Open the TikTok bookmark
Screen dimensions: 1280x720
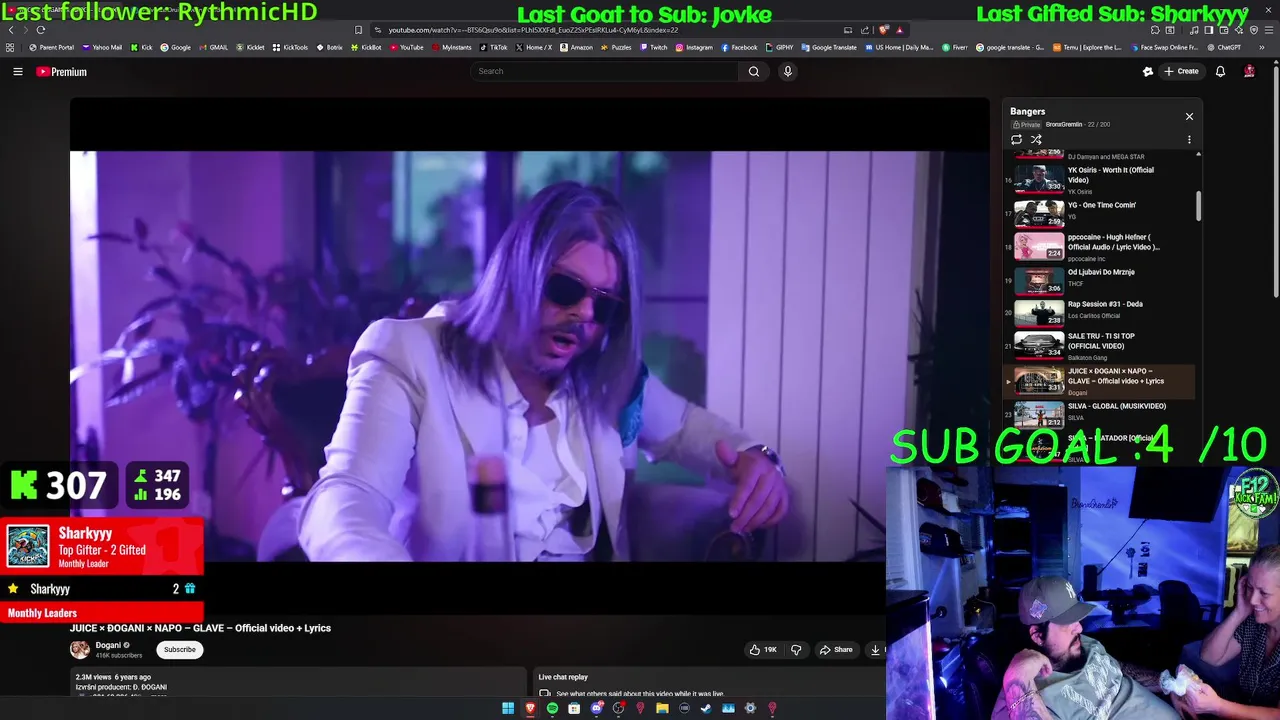pos(494,47)
